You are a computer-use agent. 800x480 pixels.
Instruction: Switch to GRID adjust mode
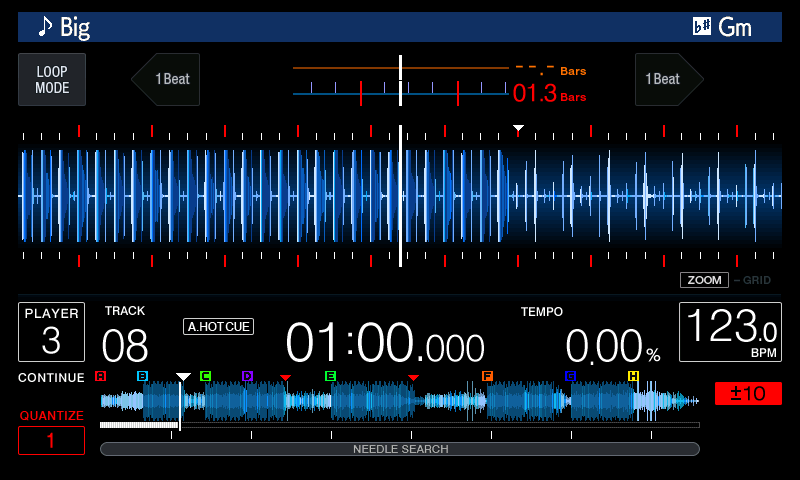754,280
